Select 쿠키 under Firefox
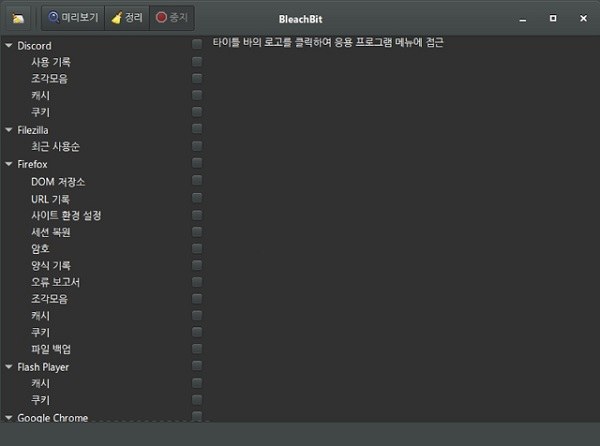 (41, 332)
